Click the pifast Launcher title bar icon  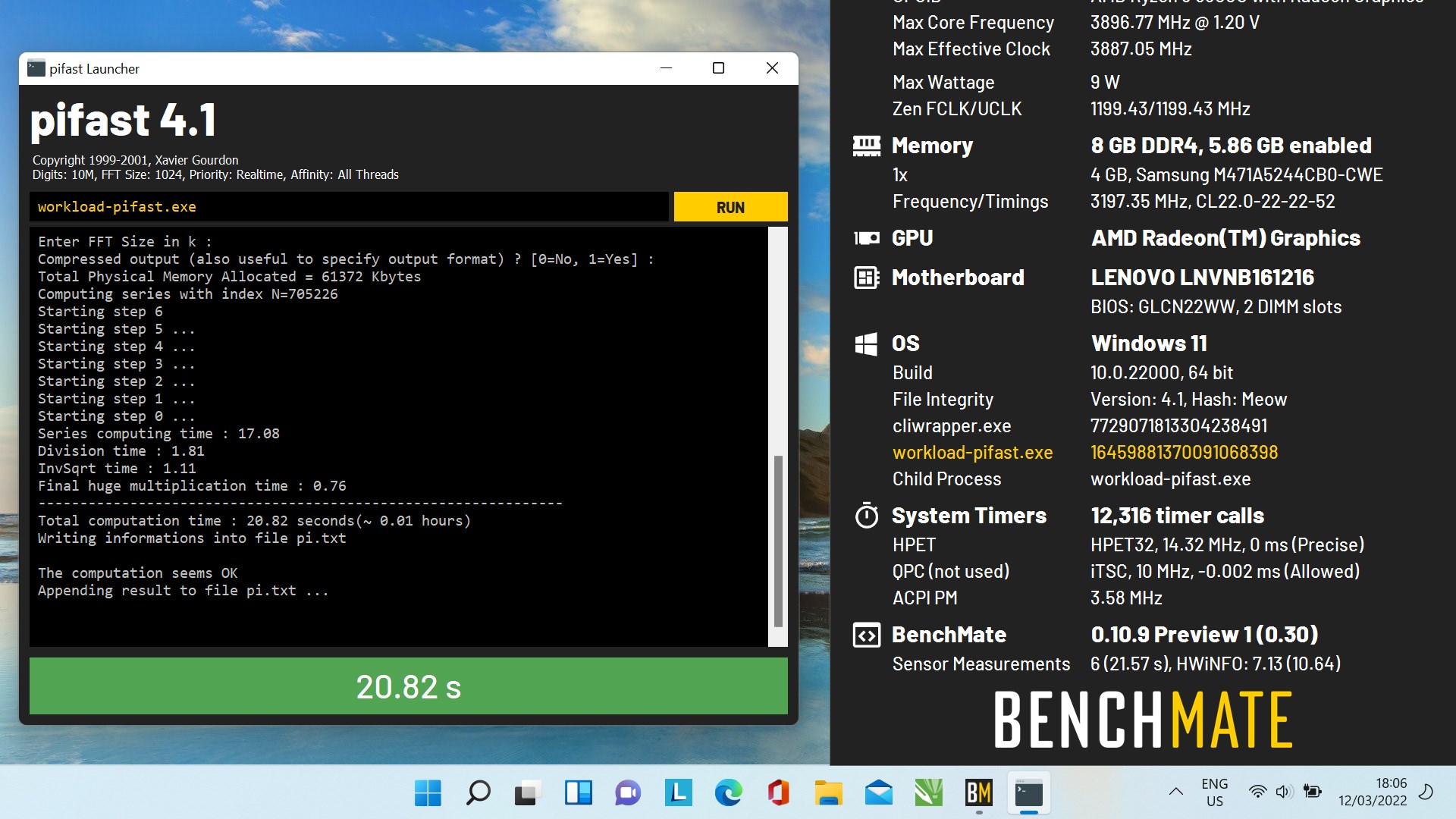(36, 68)
